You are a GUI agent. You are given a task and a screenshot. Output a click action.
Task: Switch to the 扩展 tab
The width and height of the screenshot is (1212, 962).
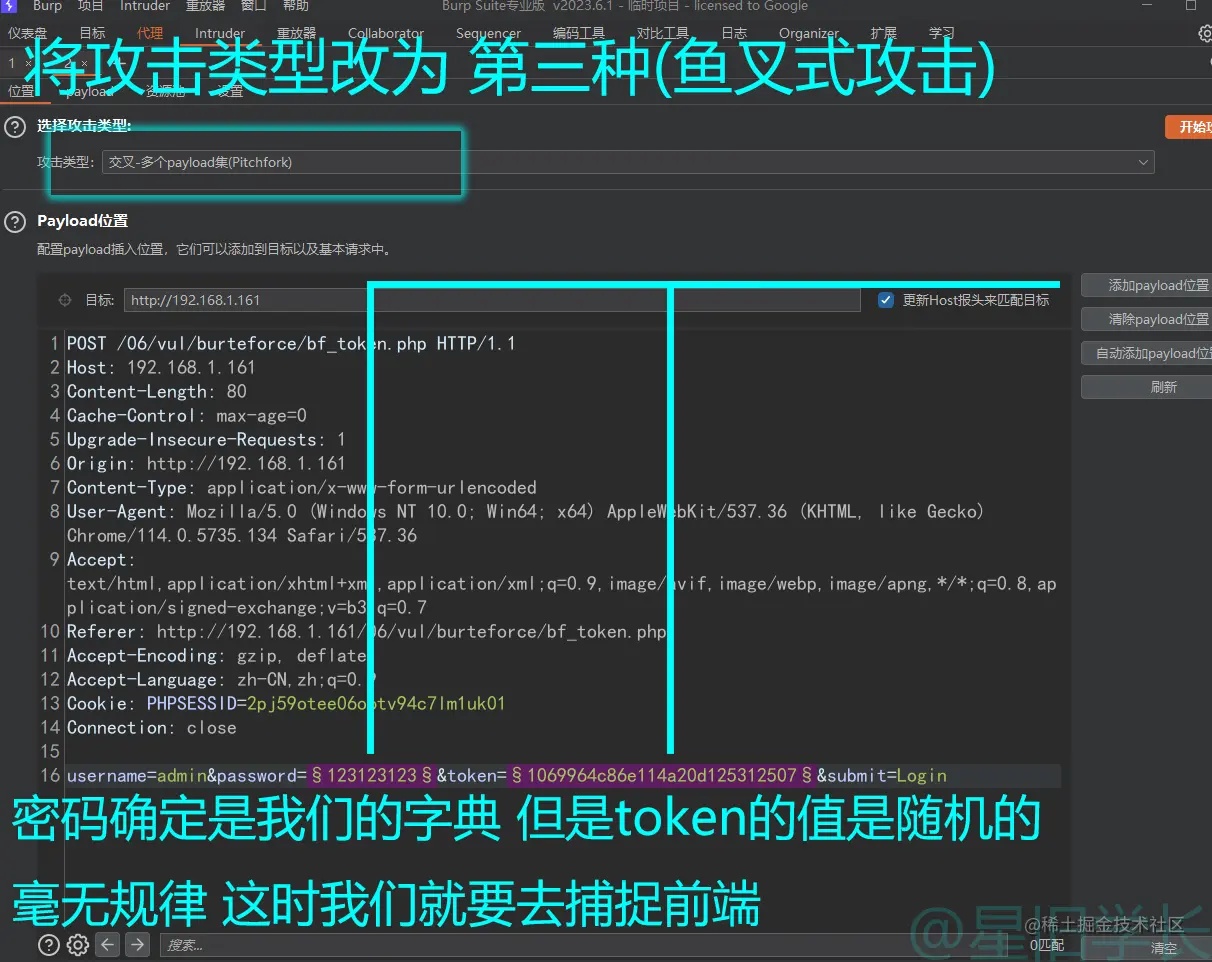click(x=884, y=34)
